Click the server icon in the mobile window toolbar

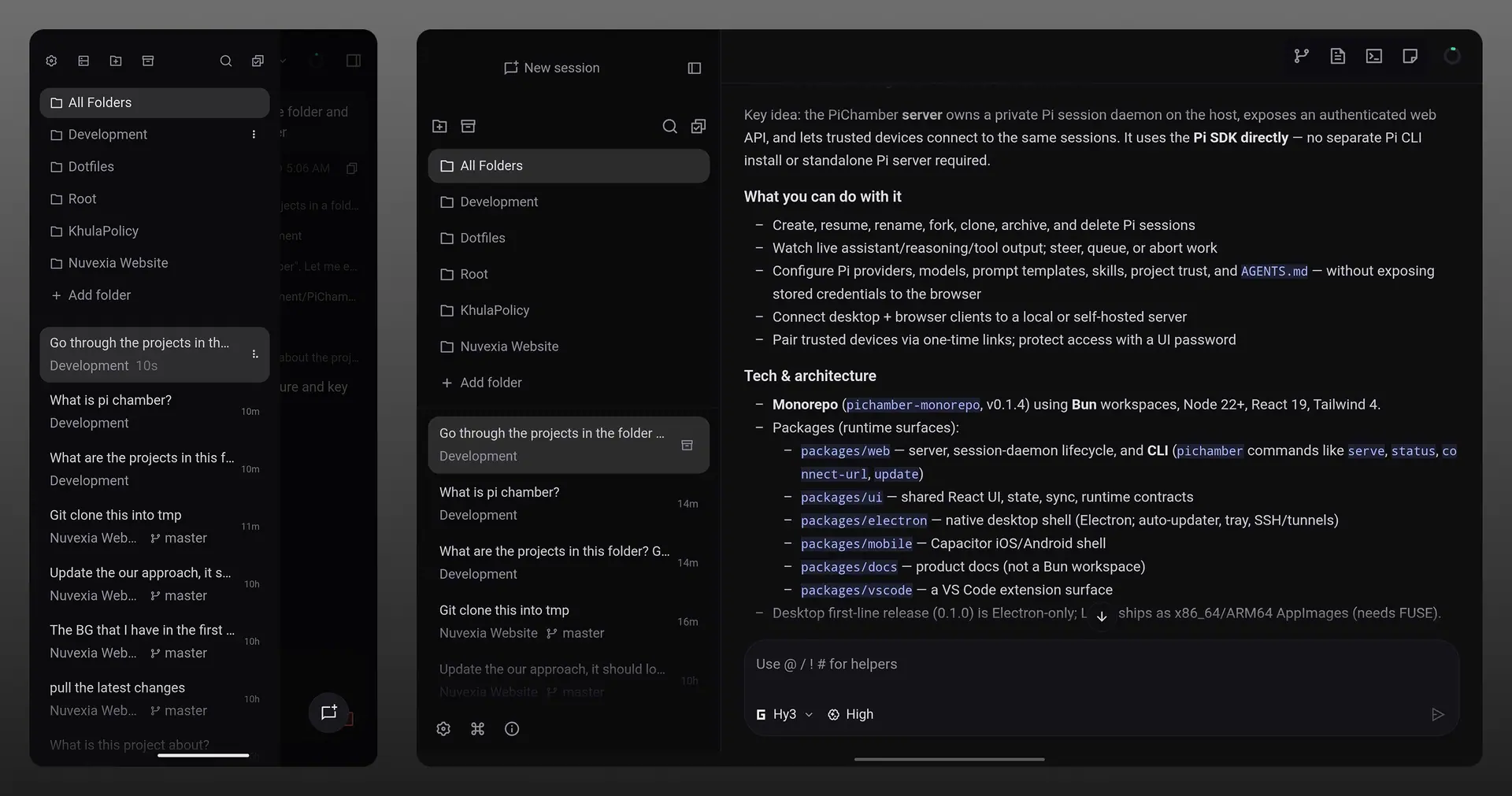coord(83,61)
